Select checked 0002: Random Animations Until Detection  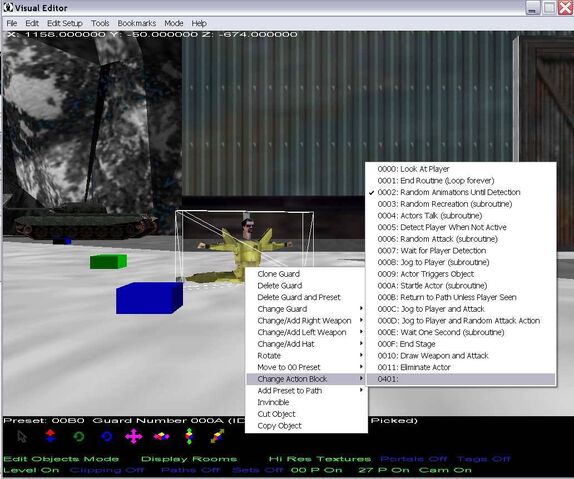coord(461,192)
